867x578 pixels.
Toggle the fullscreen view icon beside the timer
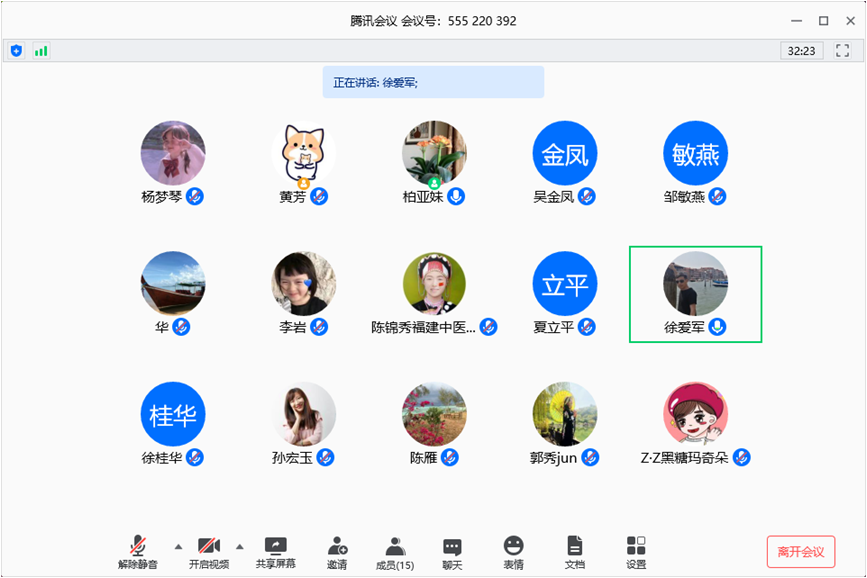[x=843, y=50]
